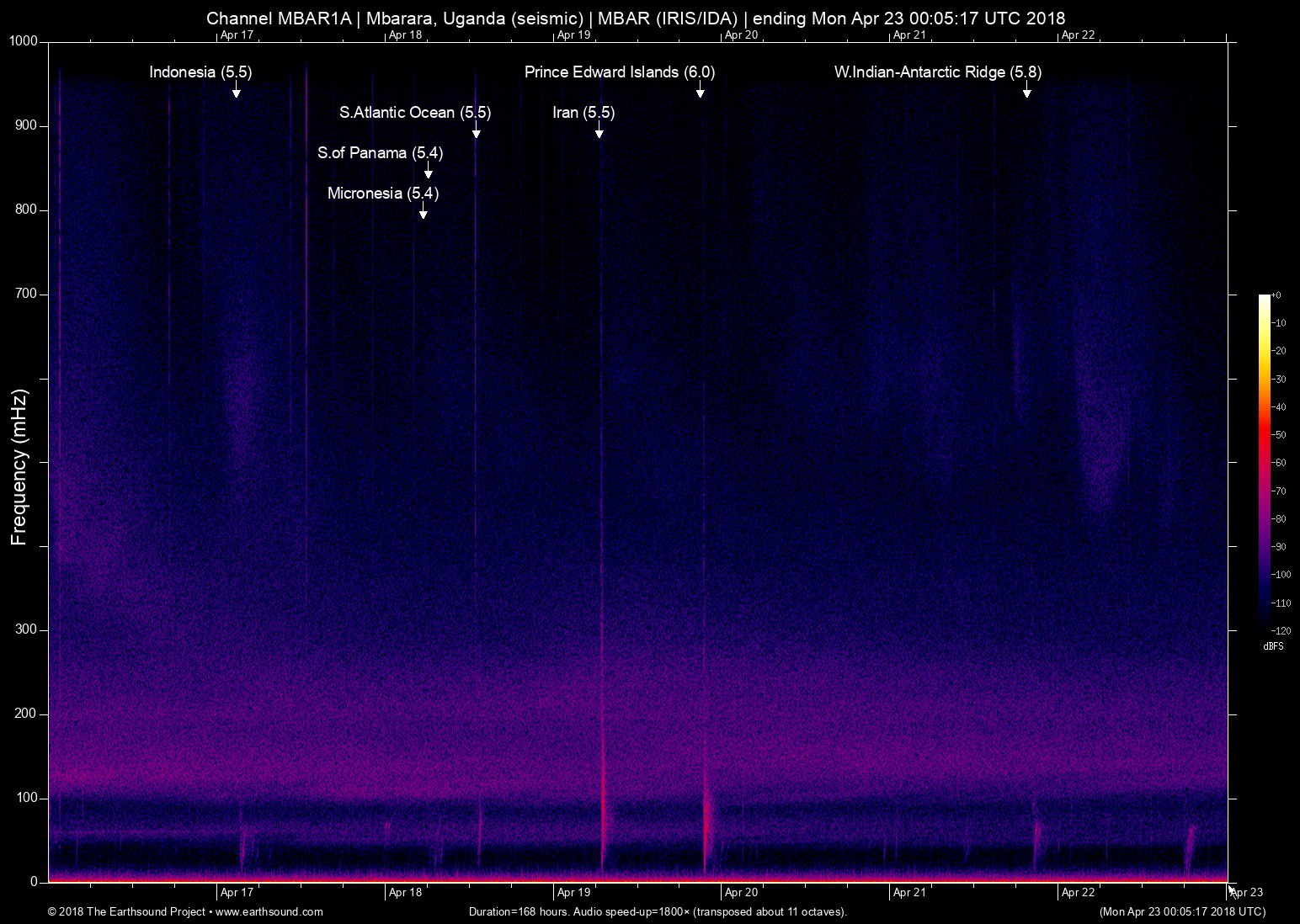
Task: Click the 1000 tick on the frequency axis
Action: (24, 41)
